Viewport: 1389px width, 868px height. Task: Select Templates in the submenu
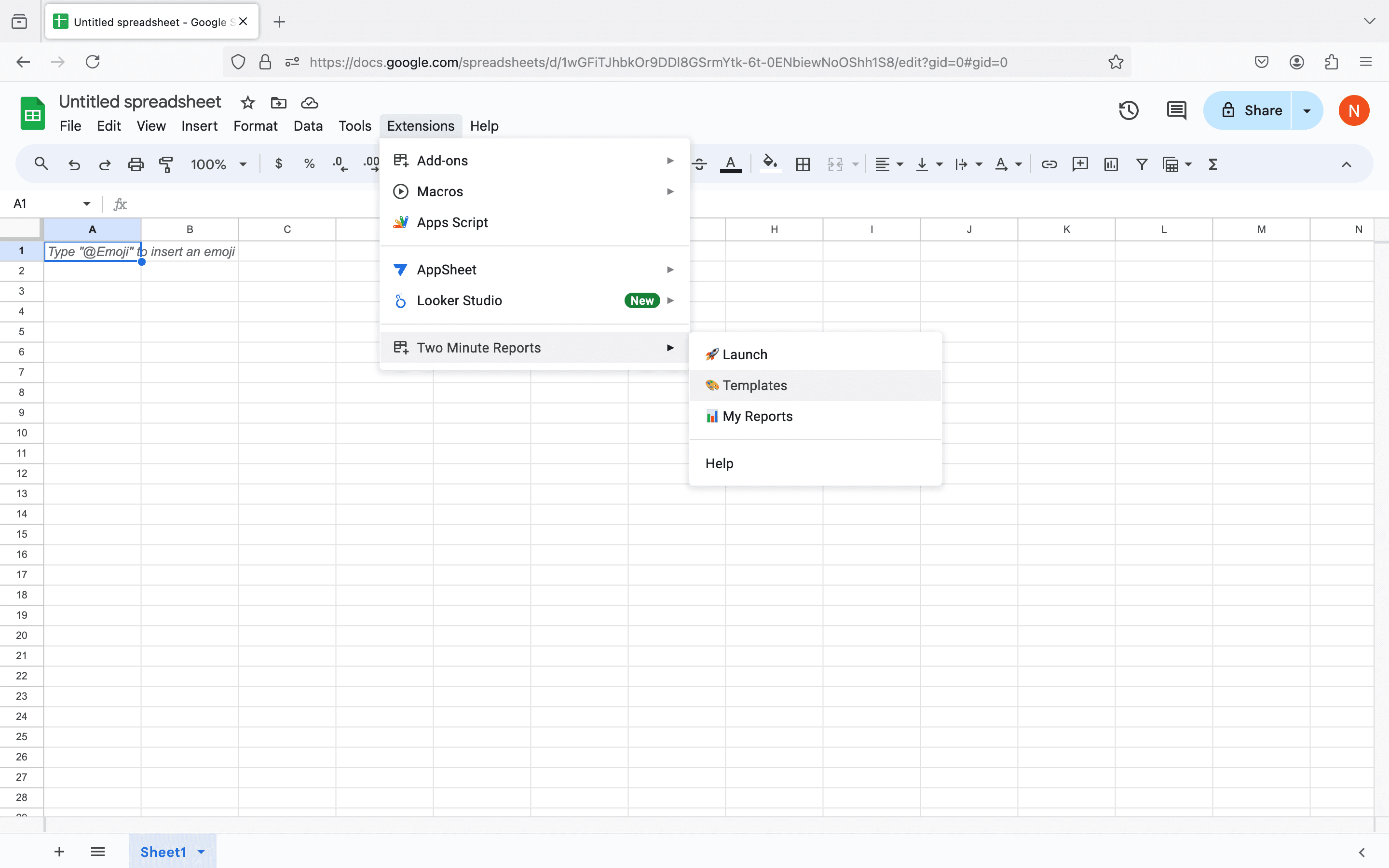click(x=754, y=385)
